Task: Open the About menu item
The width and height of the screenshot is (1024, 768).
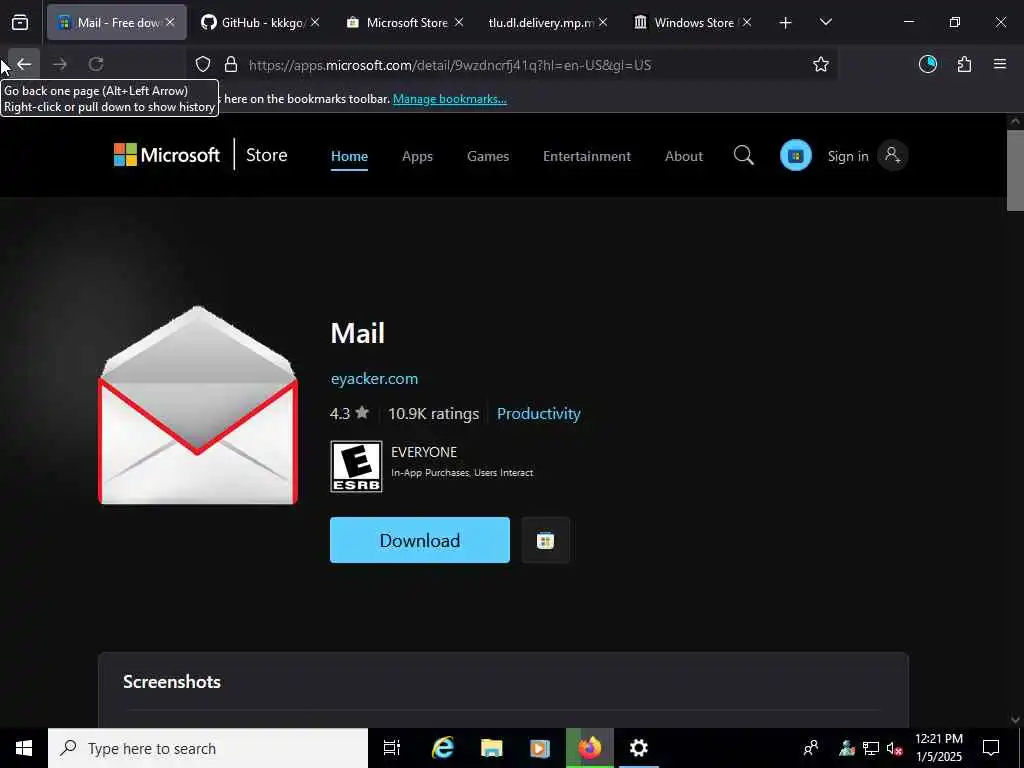Action: (684, 156)
